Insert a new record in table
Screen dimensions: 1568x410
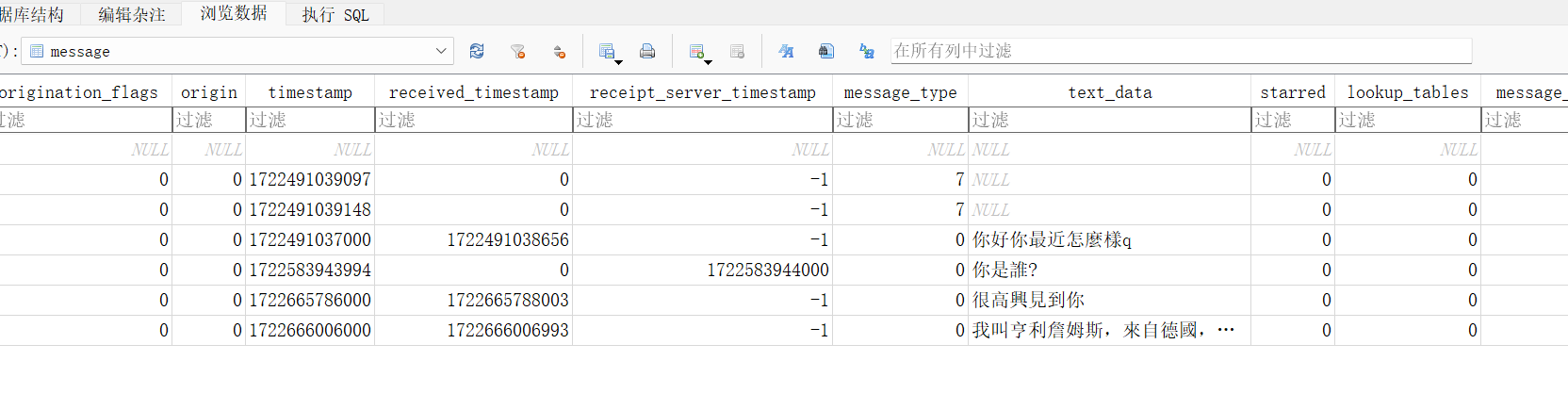tap(696, 51)
